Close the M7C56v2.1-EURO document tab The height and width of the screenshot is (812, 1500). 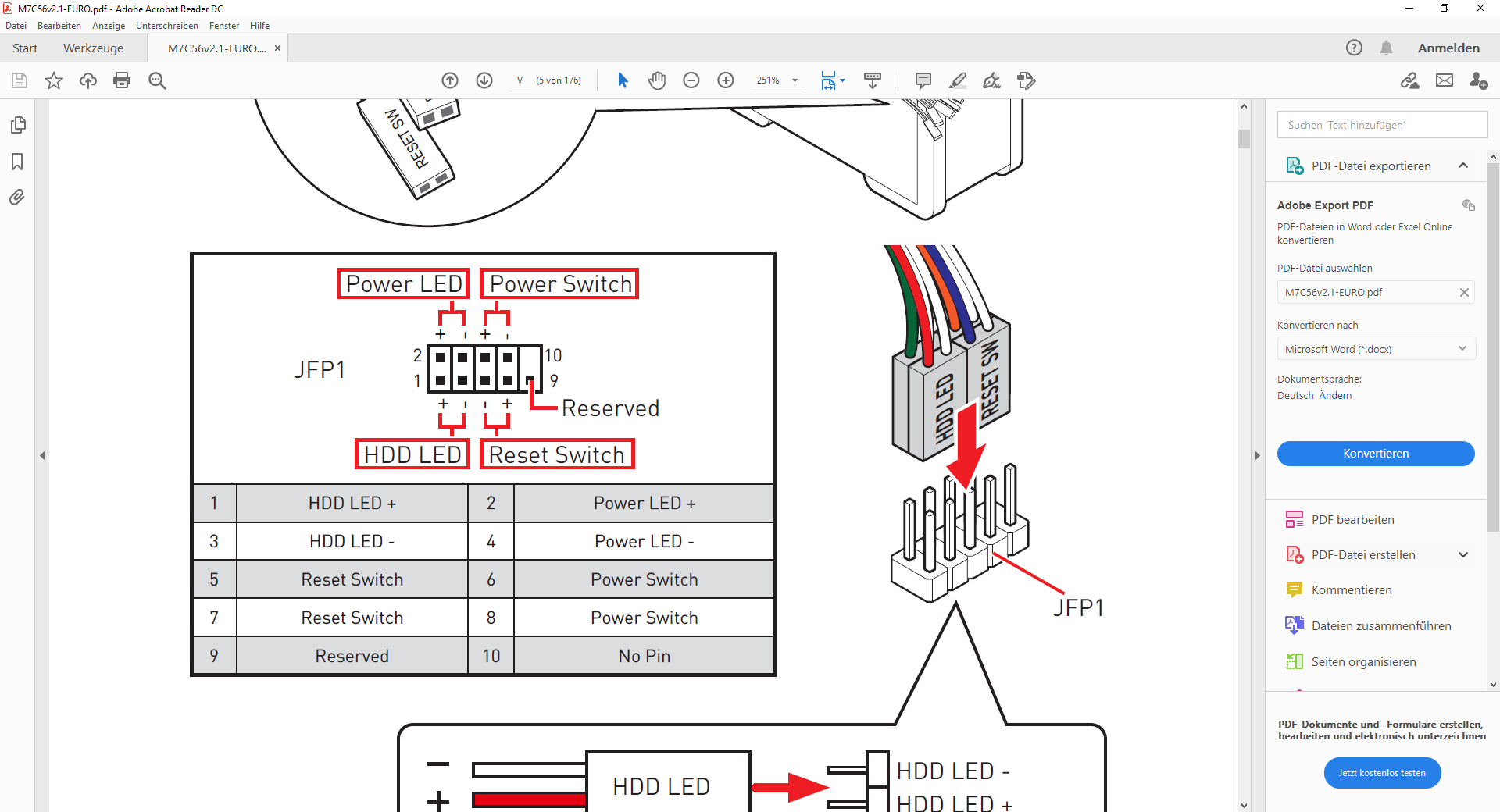coord(277,48)
